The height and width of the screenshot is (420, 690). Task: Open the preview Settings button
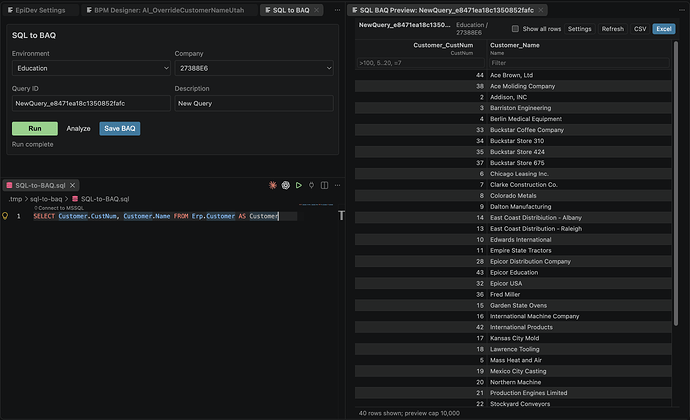(580, 29)
